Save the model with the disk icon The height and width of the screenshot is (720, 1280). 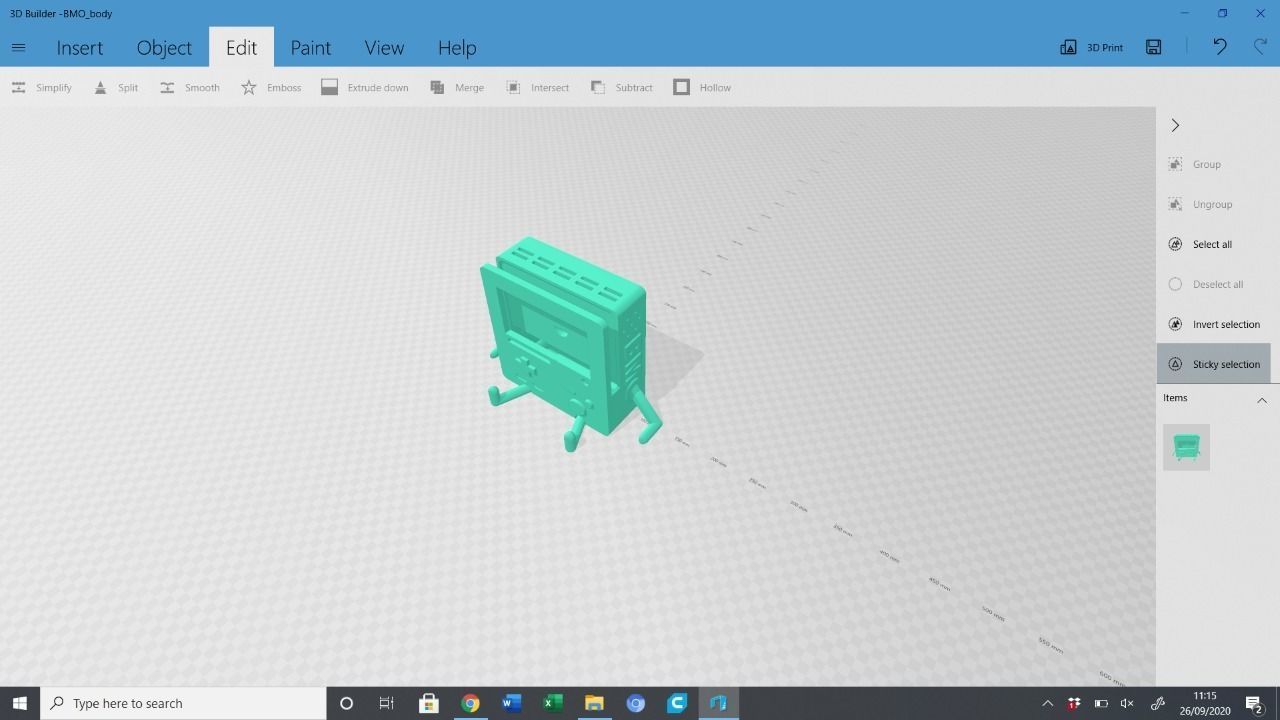click(x=1153, y=47)
